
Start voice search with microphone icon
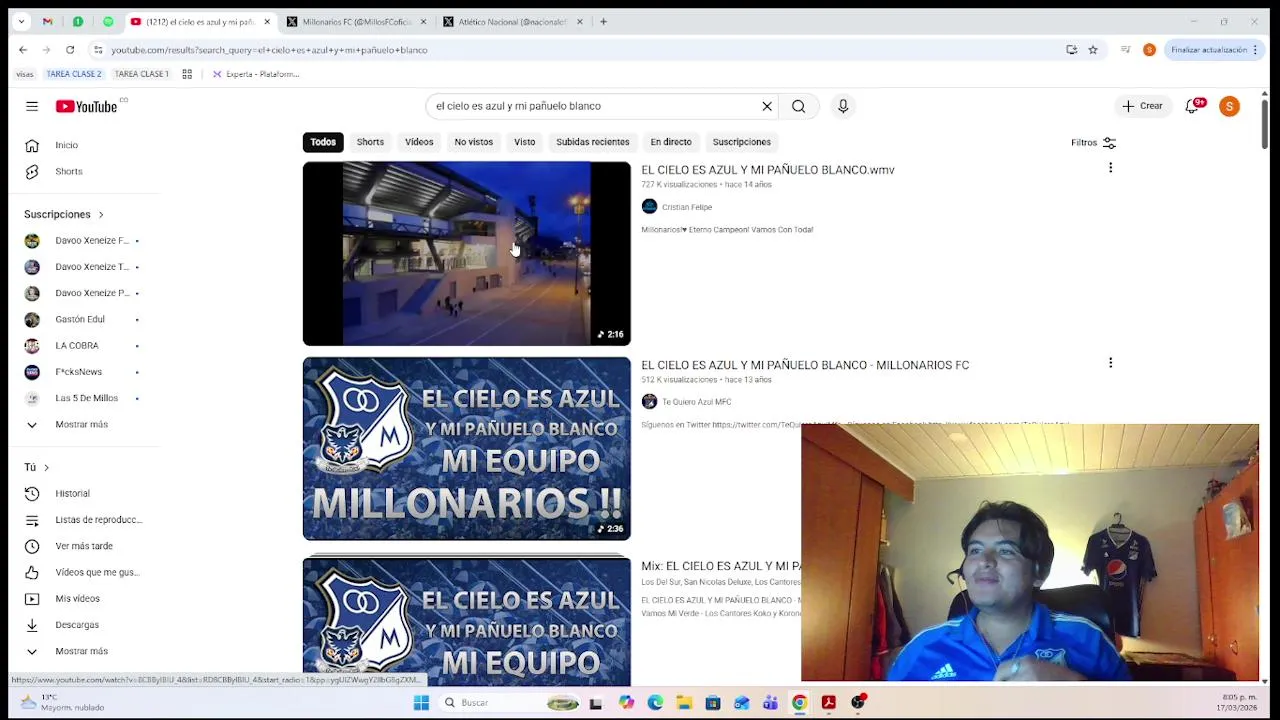tap(843, 106)
